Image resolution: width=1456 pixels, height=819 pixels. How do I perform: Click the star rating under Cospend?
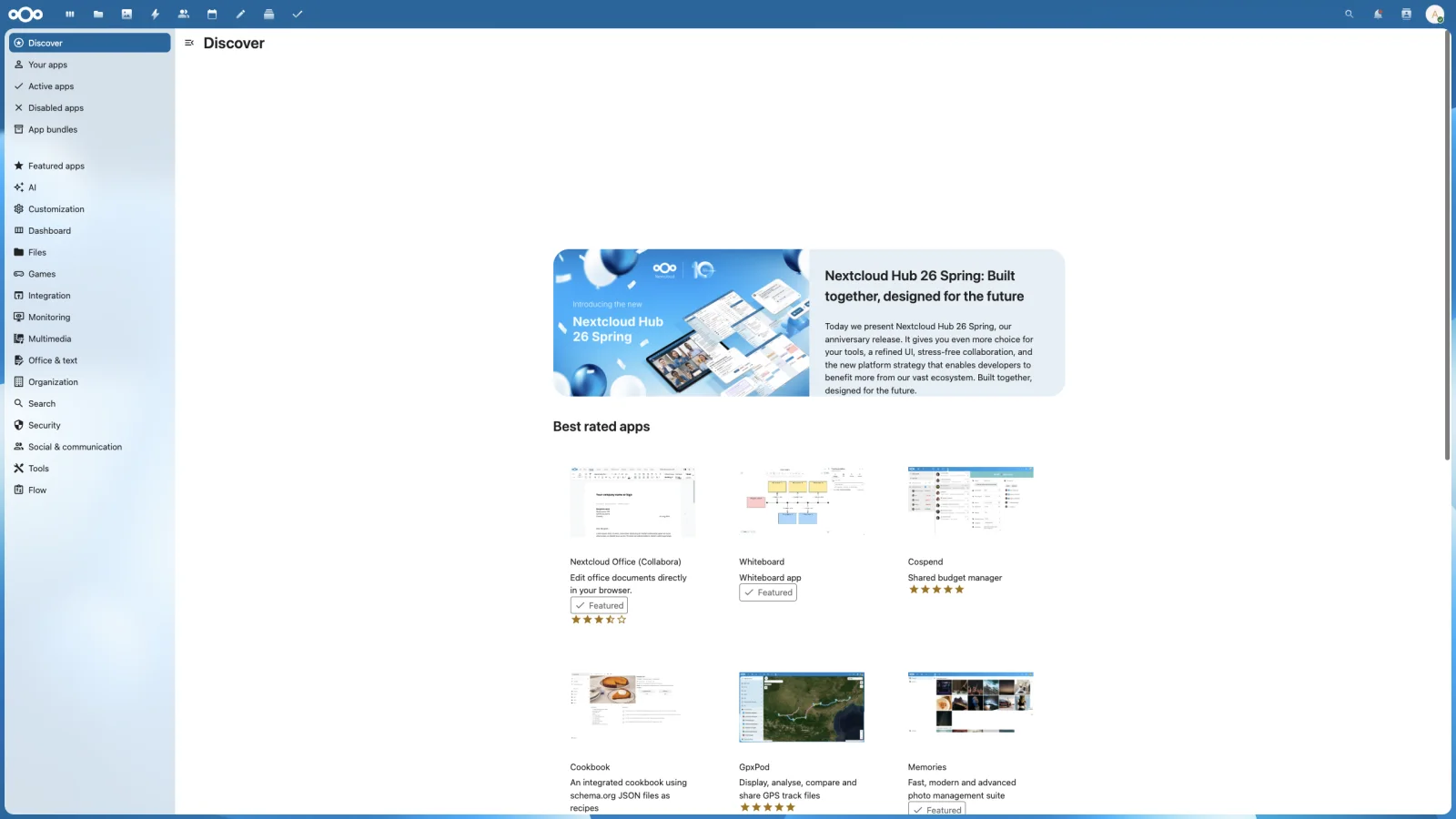pyautogui.click(x=936, y=590)
